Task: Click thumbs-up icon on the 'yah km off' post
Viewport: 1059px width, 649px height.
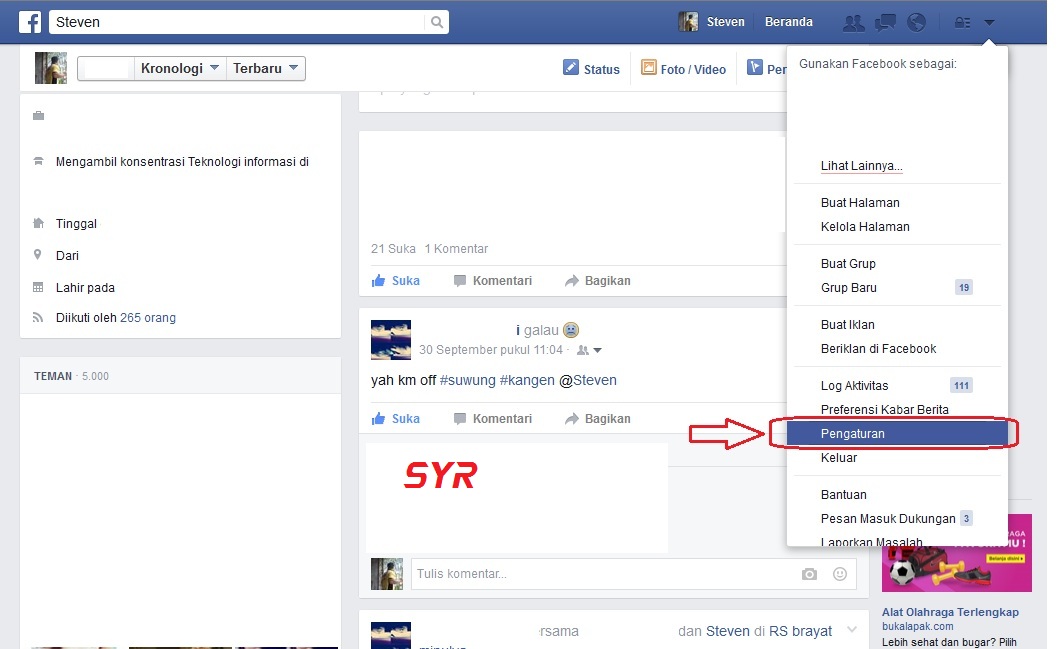Action: pyautogui.click(x=378, y=419)
